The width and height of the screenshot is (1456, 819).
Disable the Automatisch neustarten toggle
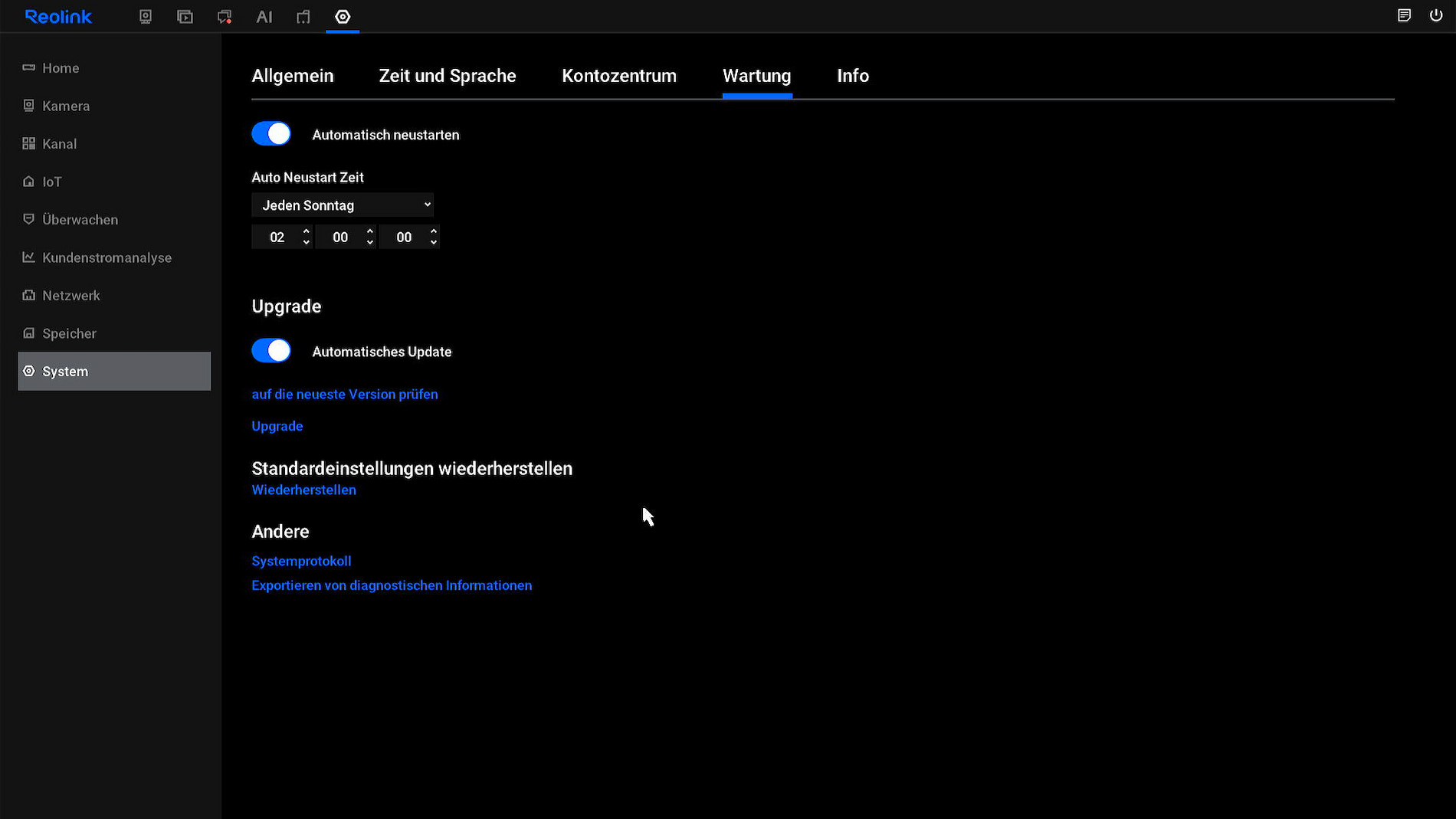[x=271, y=134]
